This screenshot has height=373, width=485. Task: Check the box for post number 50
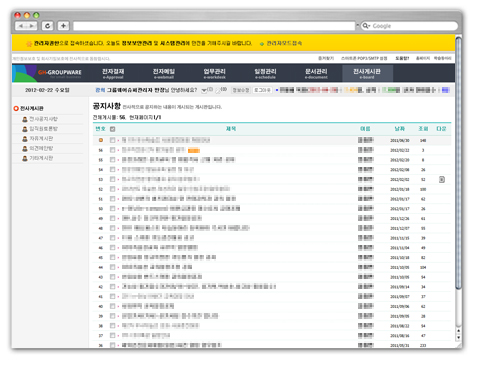tap(113, 209)
